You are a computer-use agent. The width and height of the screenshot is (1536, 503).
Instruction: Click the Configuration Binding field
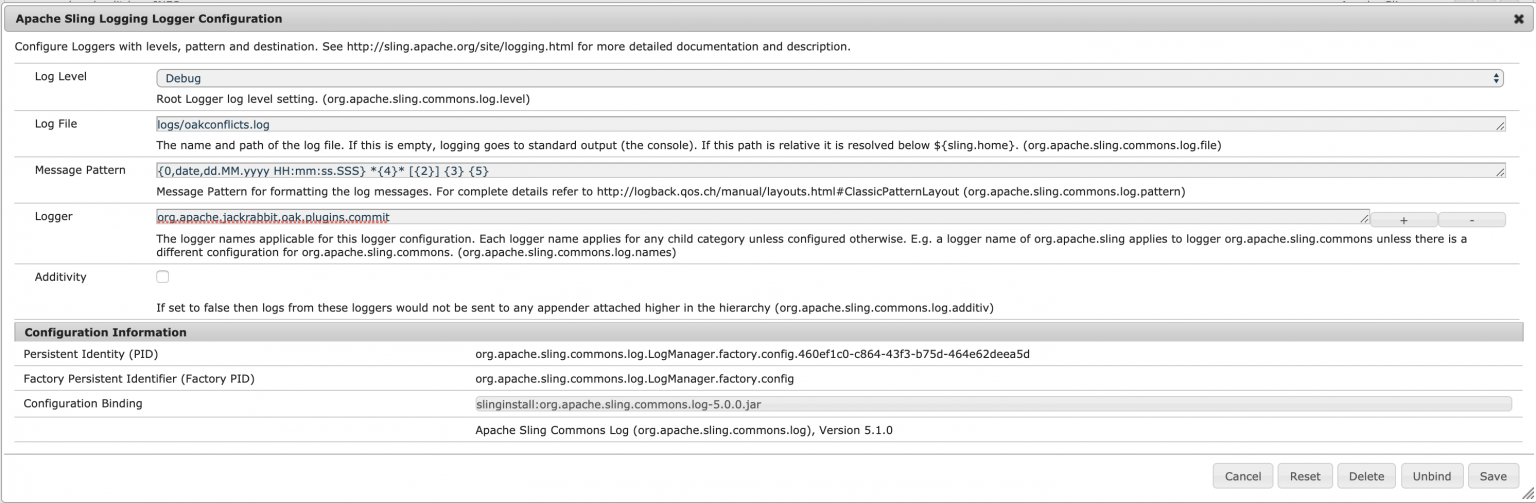(992, 404)
